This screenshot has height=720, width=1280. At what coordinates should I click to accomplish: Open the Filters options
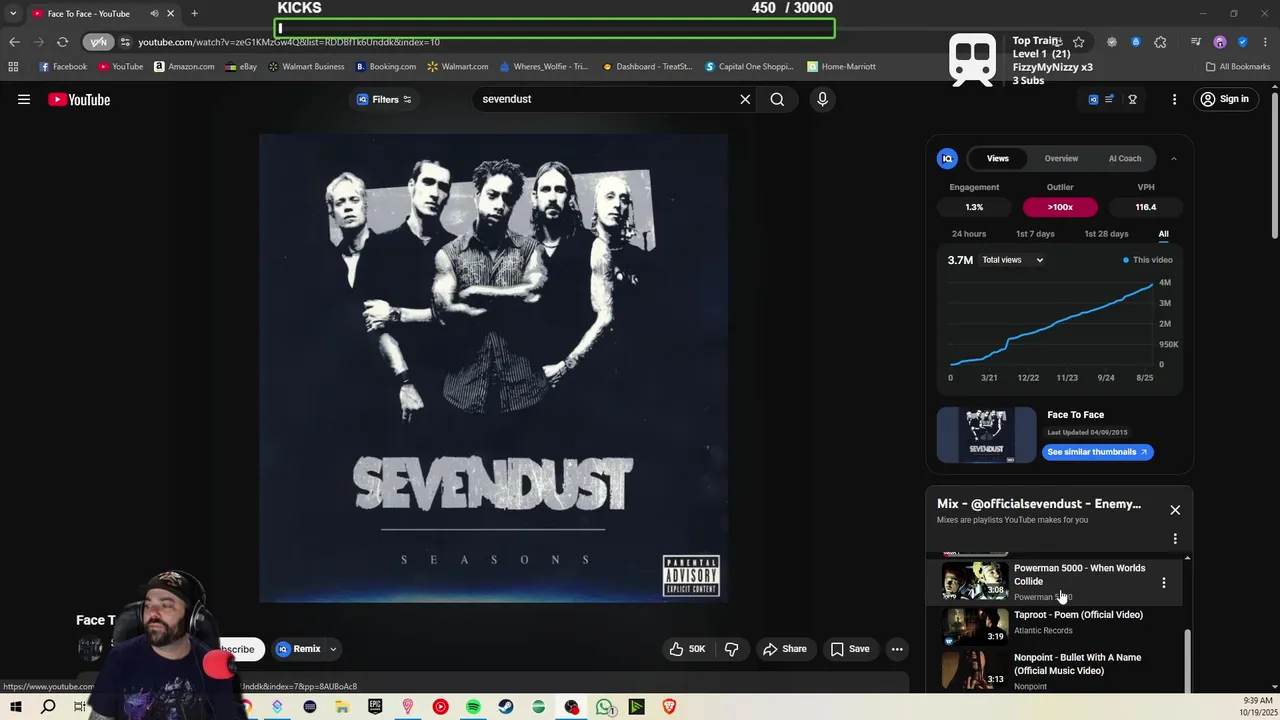pyautogui.click(x=385, y=99)
